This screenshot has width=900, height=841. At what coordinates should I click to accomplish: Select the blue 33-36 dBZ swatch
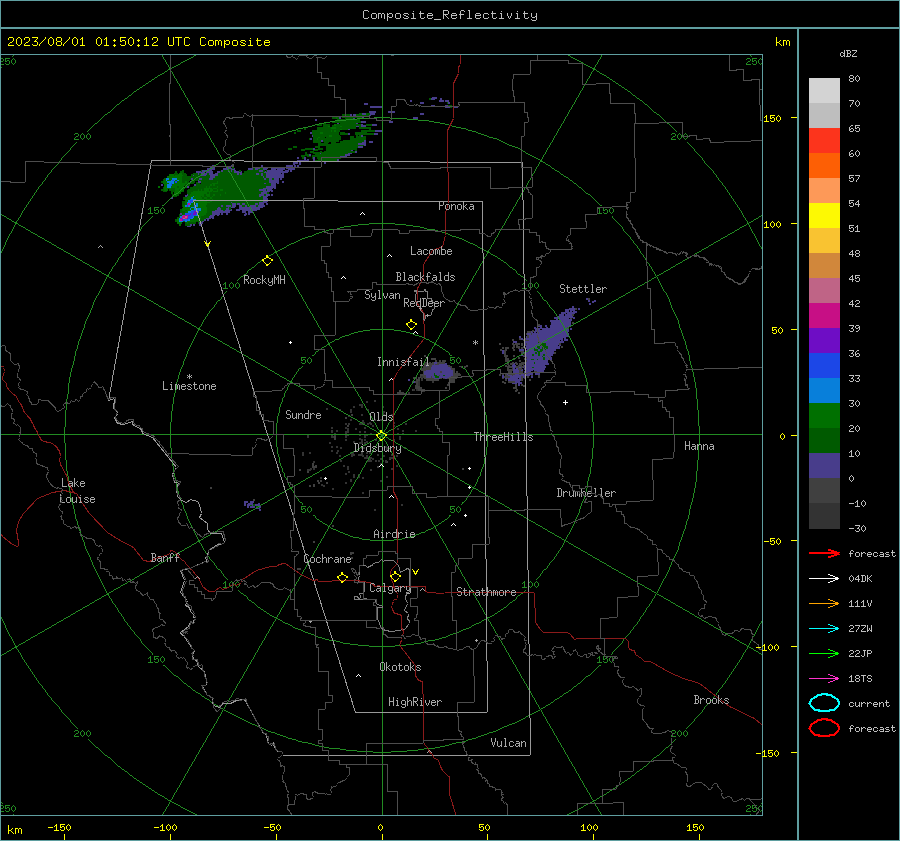coord(824,366)
